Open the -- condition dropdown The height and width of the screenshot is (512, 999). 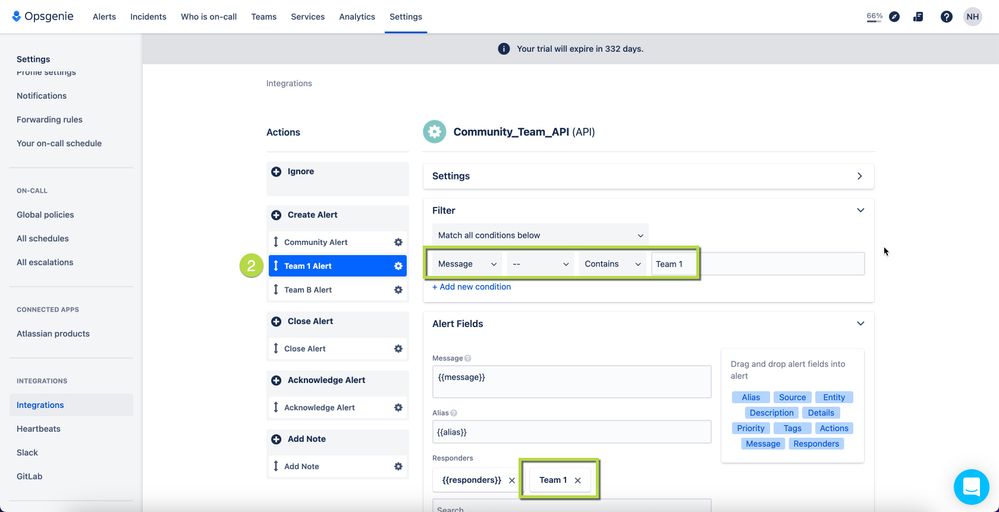point(540,264)
